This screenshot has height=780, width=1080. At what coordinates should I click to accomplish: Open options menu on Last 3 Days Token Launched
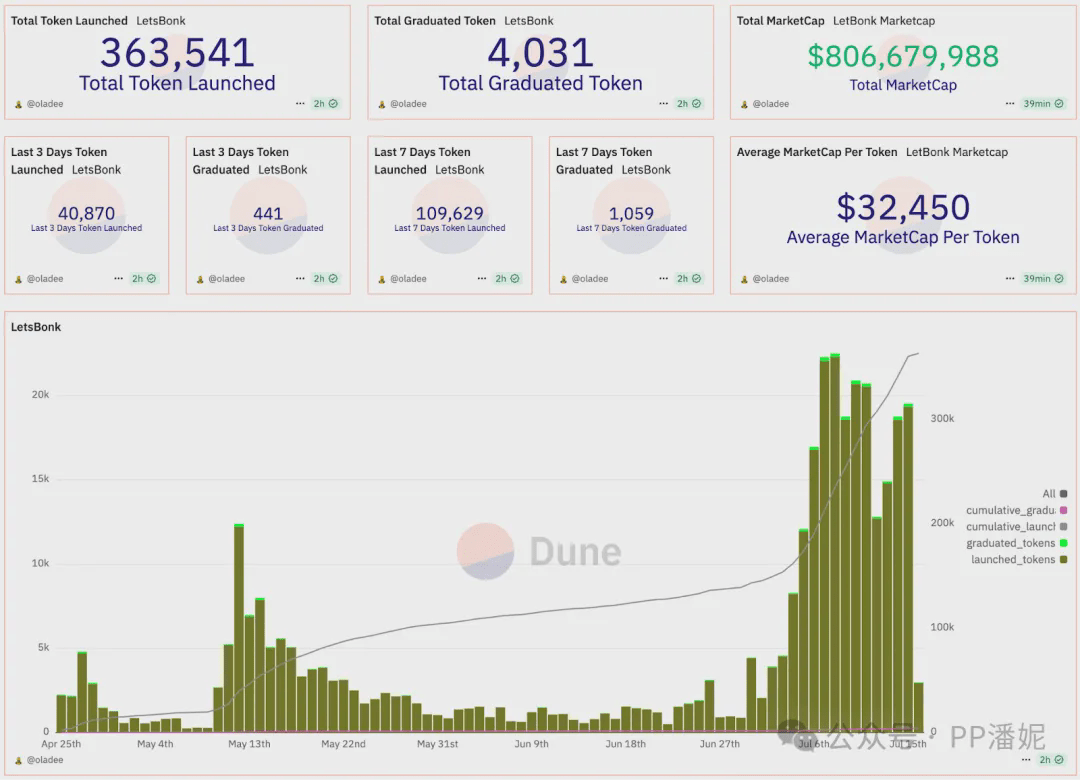coord(118,278)
